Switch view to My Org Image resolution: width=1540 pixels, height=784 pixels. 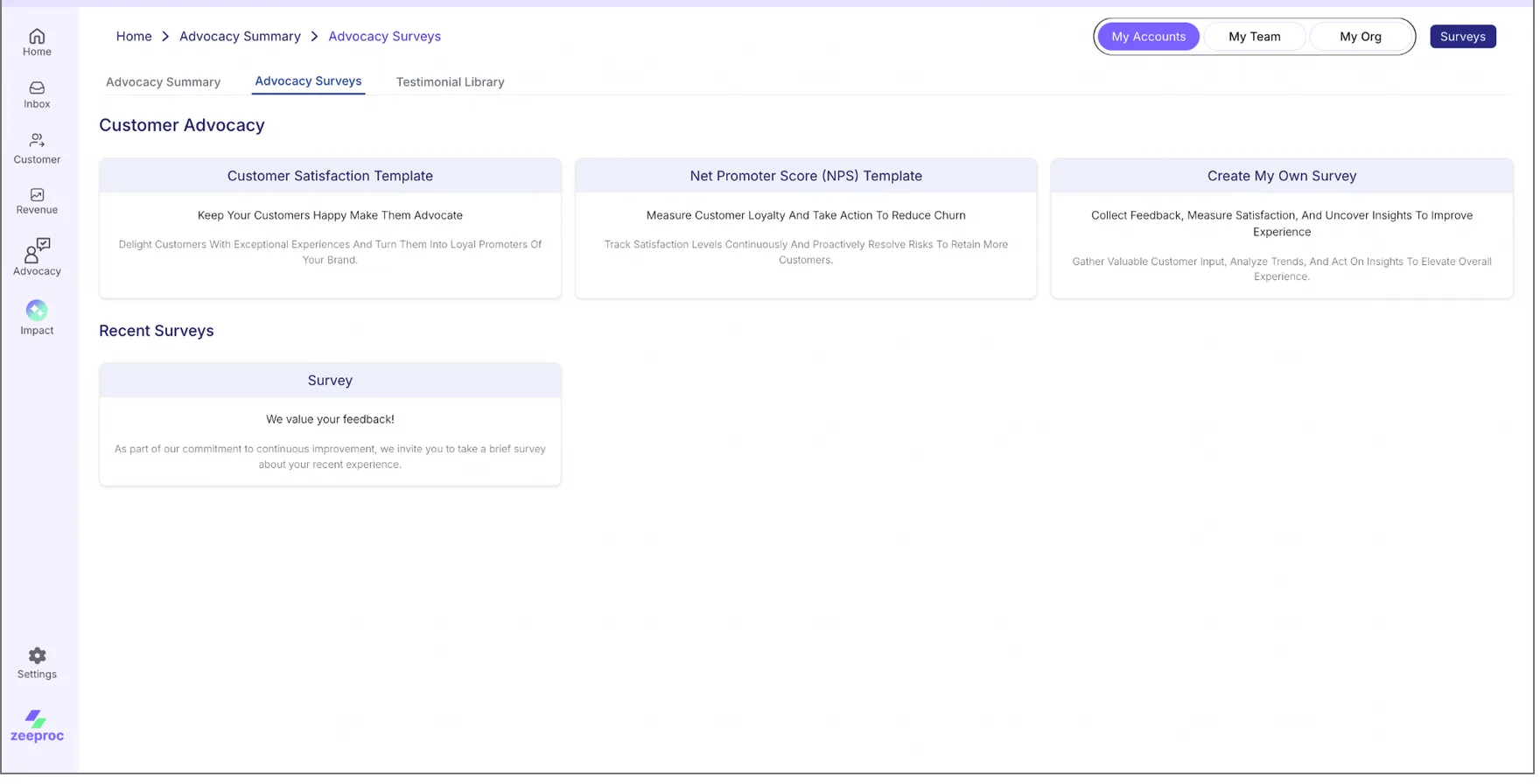pos(1360,36)
